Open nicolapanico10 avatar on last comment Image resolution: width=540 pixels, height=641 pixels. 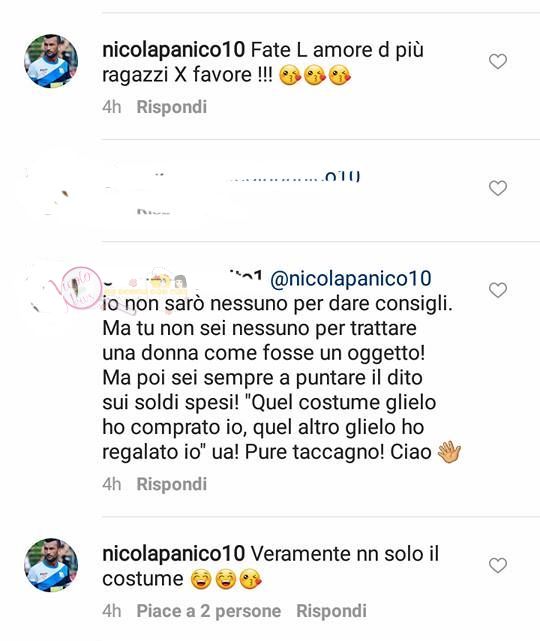[51, 565]
